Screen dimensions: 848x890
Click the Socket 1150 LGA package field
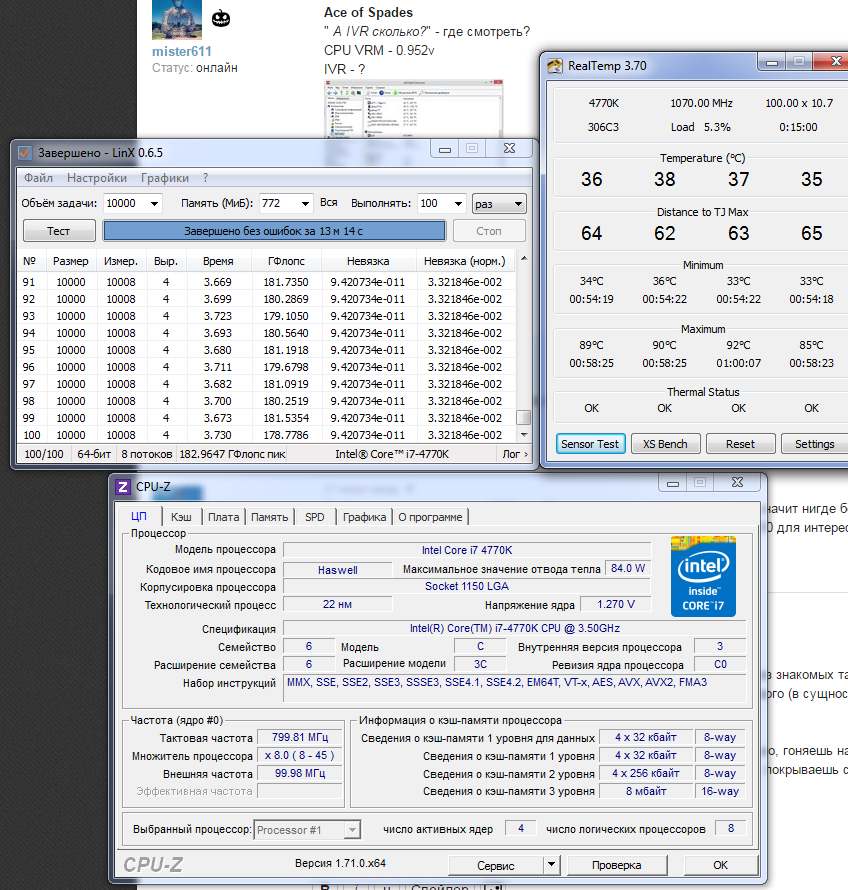(x=467, y=586)
